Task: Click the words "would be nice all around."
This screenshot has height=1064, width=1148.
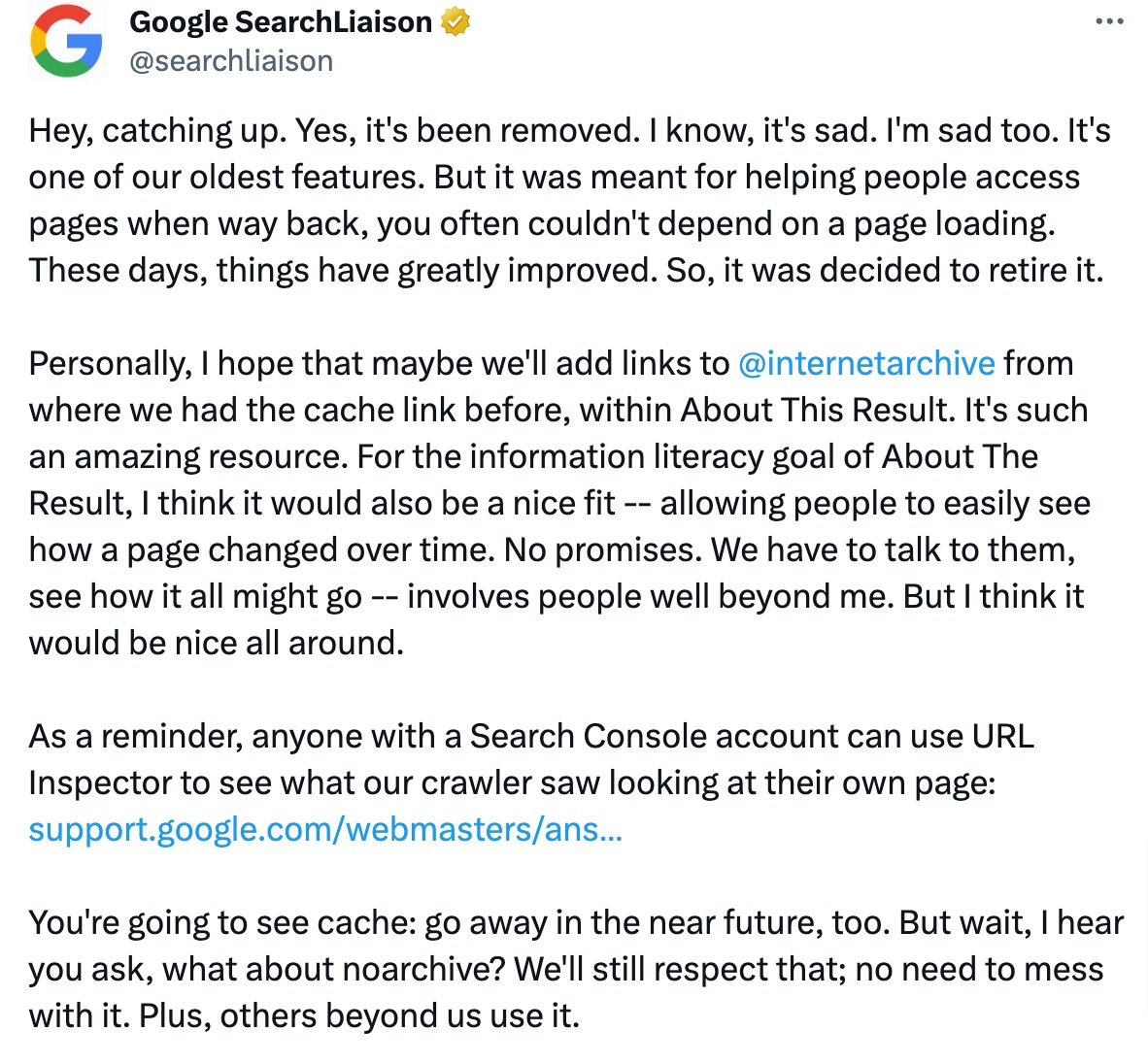Action: pyautogui.click(x=216, y=643)
